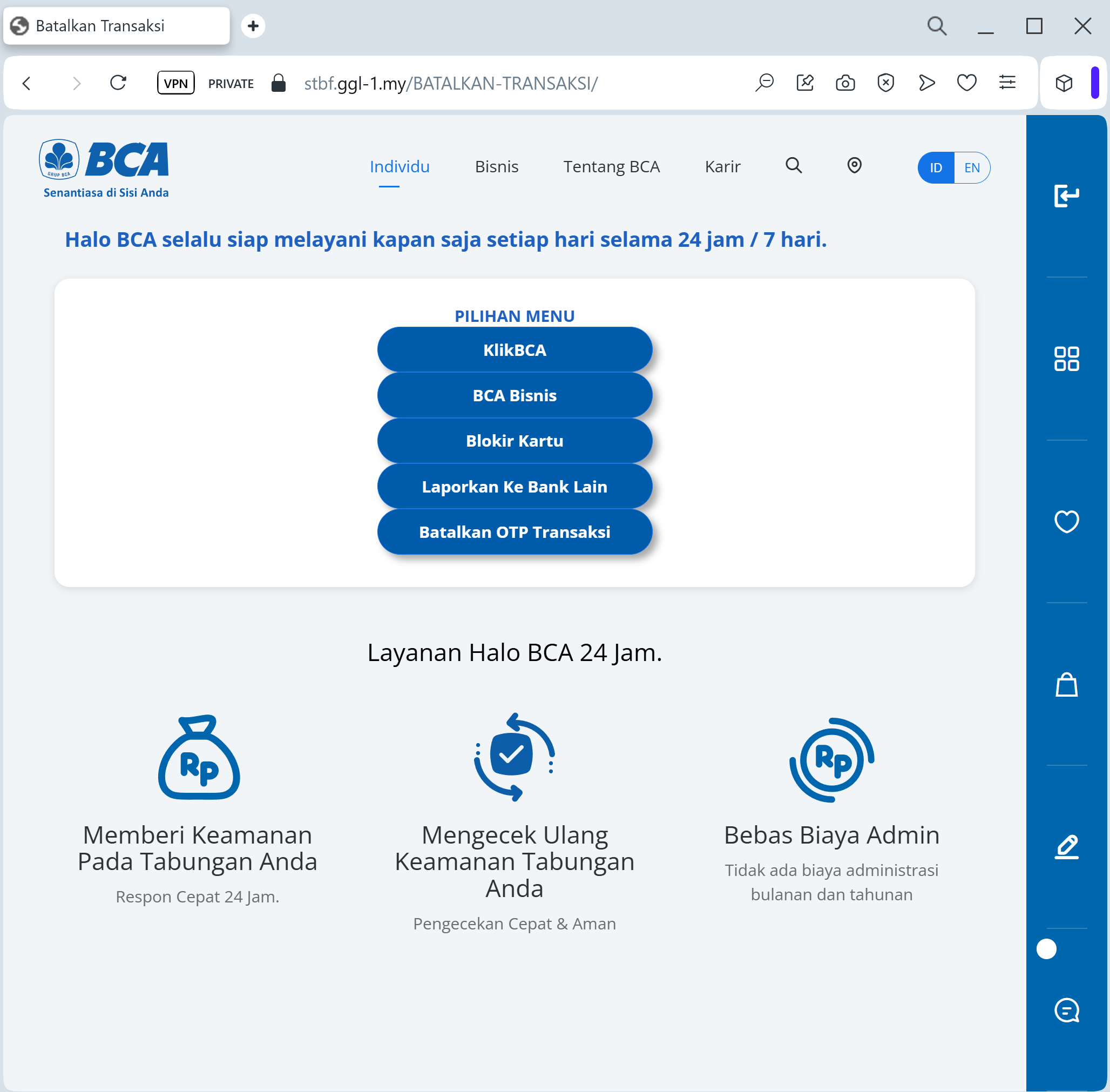The width and height of the screenshot is (1110, 1092).
Task: Open the Bisnis menu
Action: [497, 167]
